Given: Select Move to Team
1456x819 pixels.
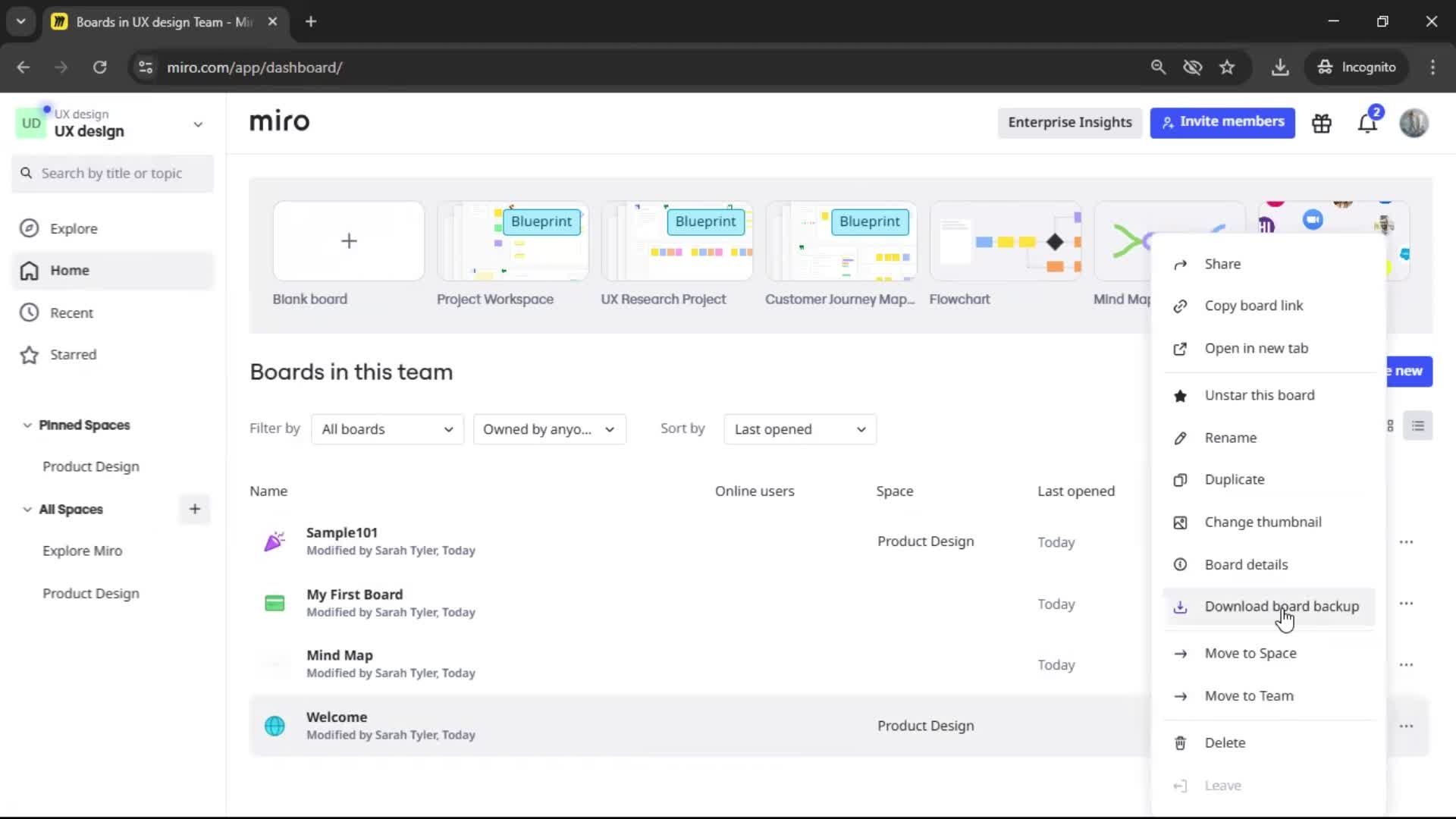Looking at the screenshot, I should click(1269, 695).
